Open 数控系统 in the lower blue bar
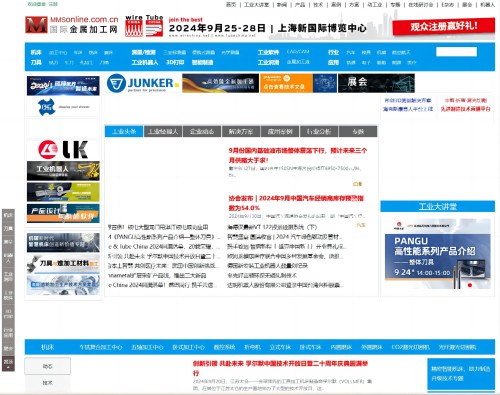 pyautogui.click(x=224, y=347)
